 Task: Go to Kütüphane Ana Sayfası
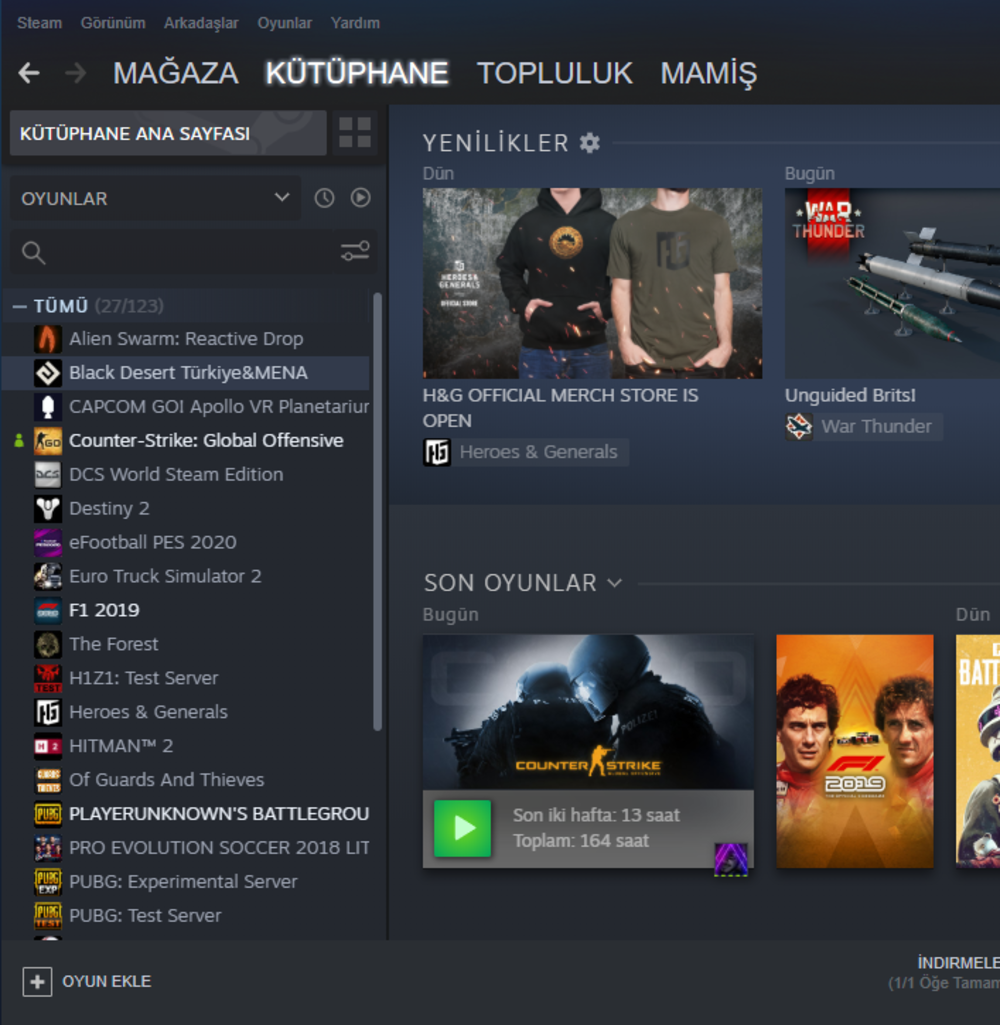[168, 133]
